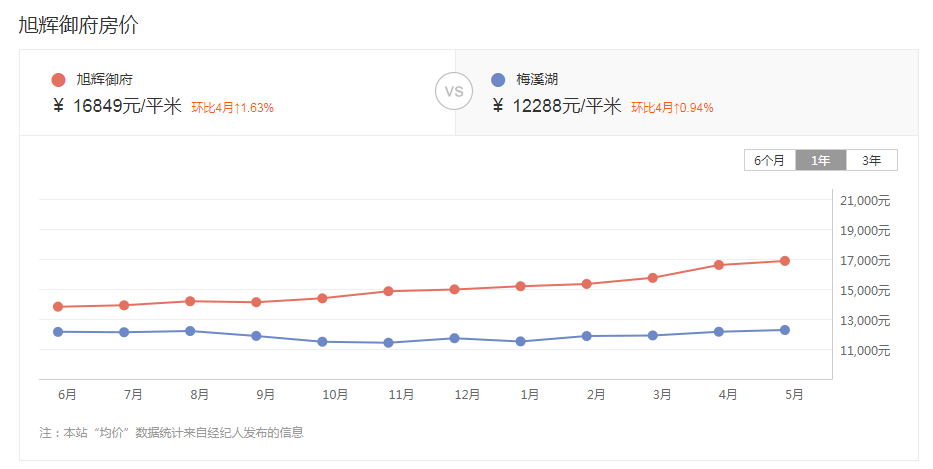Select the red data point for 11月

388,291
